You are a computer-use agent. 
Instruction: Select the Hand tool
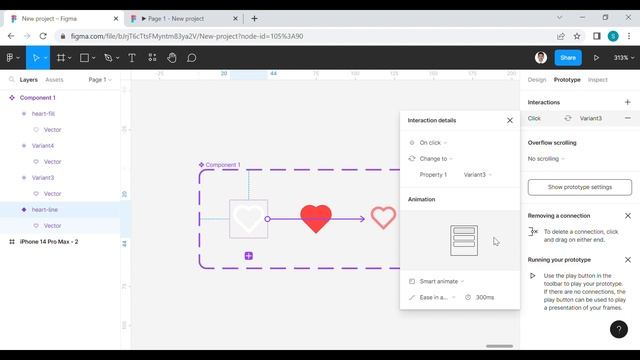point(172,58)
